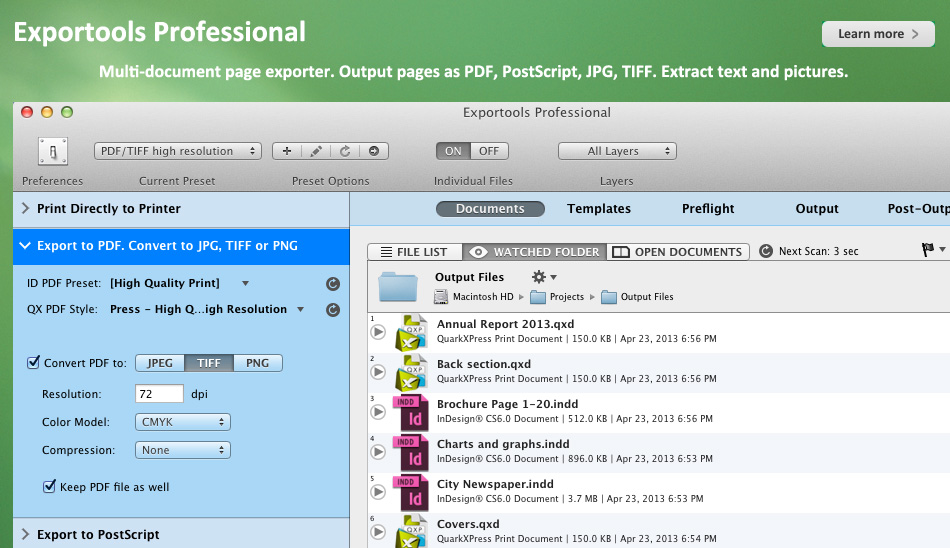
Task: Click the Resolution dpi input field
Action: click(159, 394)
